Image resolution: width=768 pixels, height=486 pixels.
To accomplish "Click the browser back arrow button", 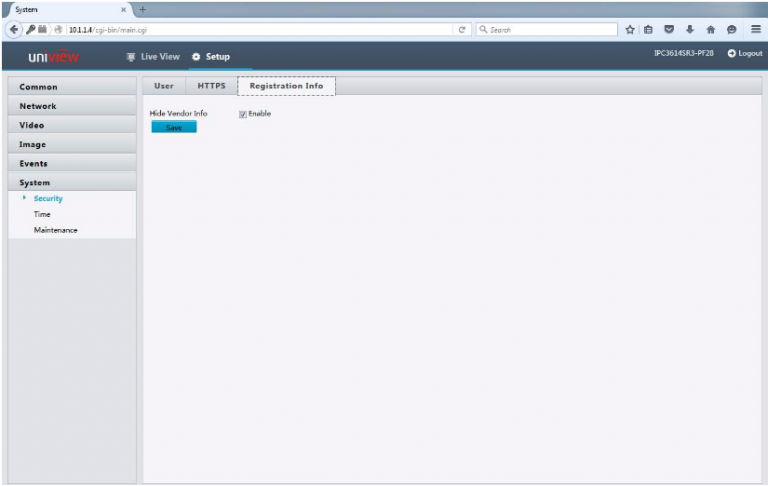I will click(14, 29).
